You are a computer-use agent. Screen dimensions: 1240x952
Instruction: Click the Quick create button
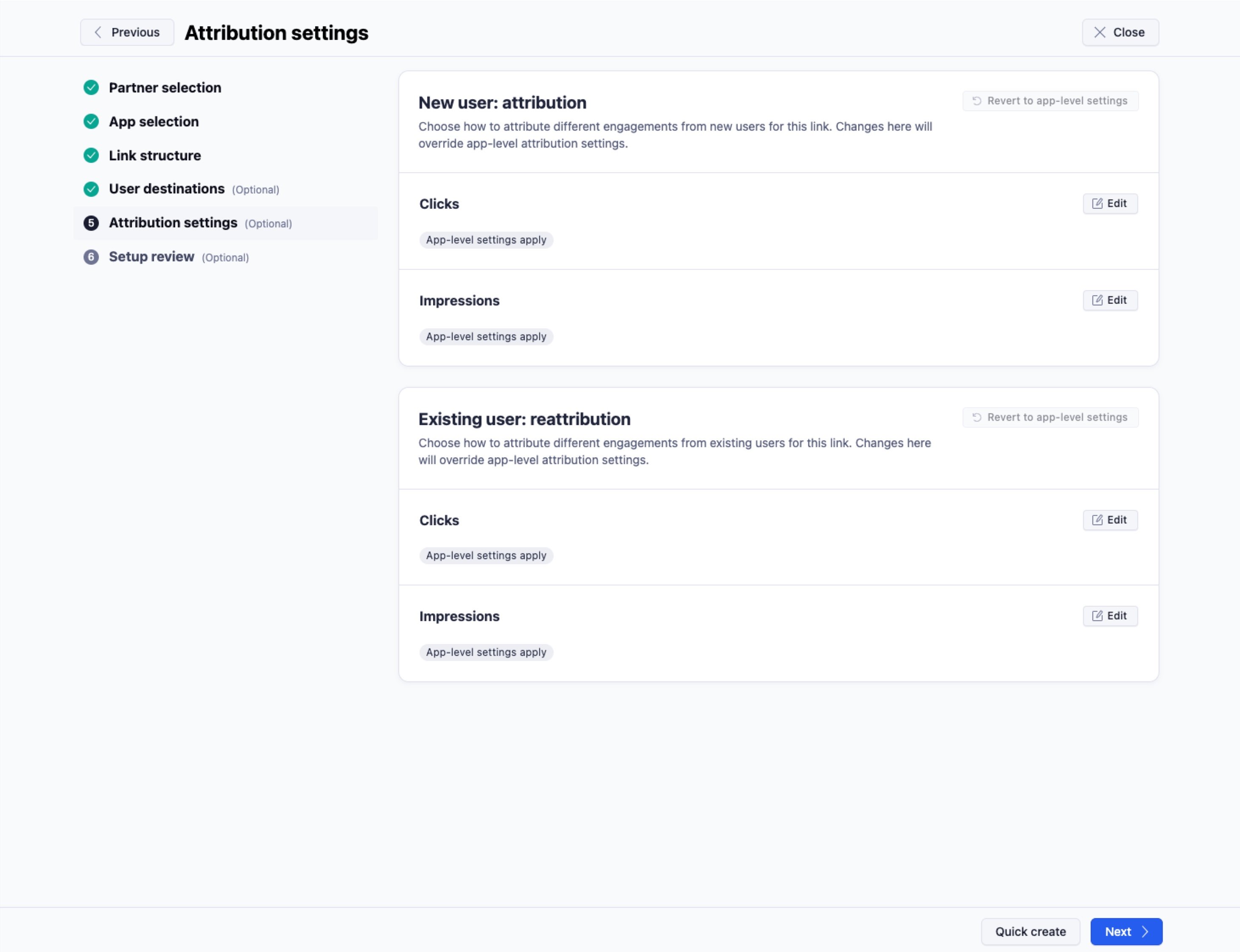point(1030,932)
